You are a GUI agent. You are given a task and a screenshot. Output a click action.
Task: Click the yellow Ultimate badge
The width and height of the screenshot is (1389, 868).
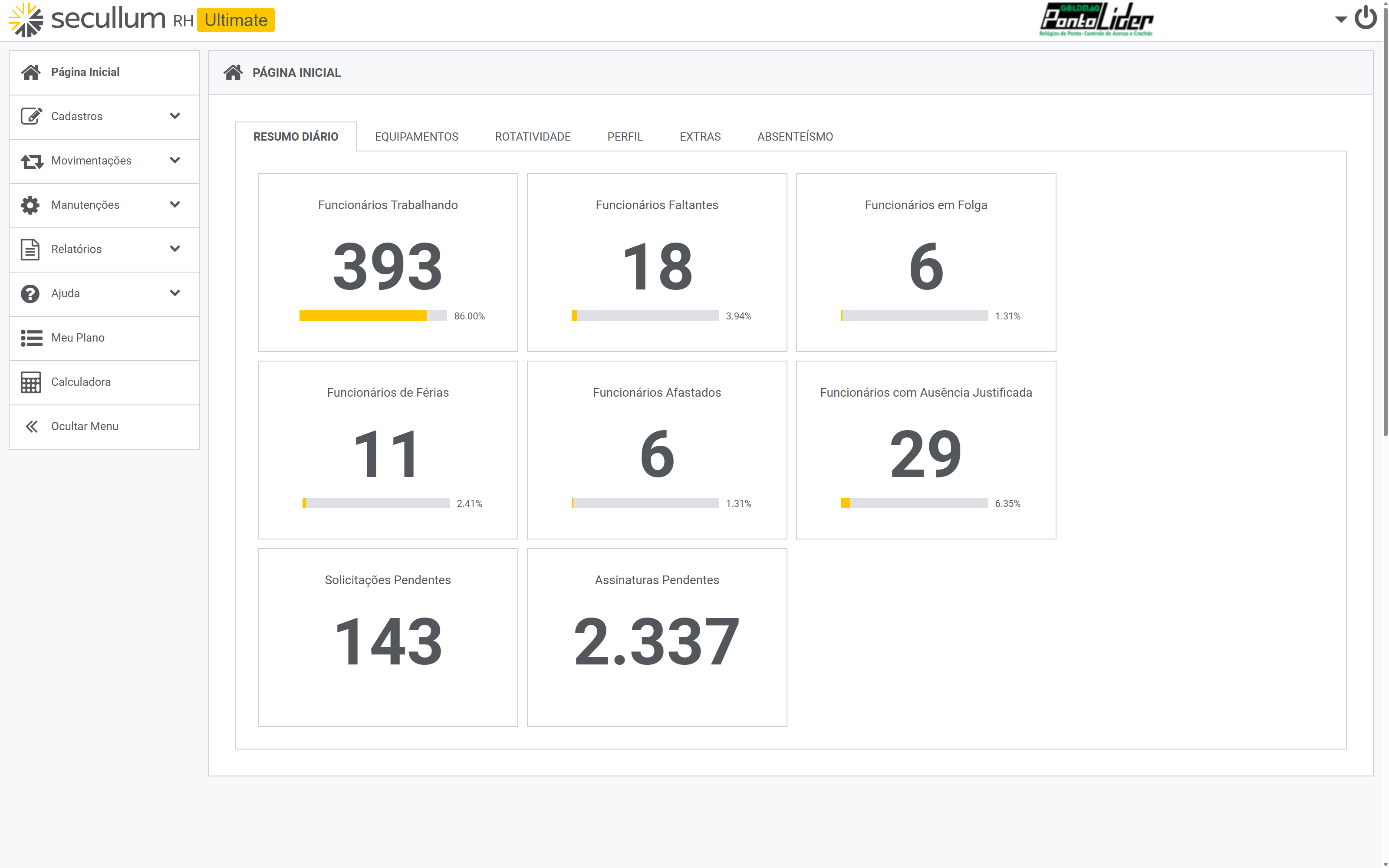(236, 20)
